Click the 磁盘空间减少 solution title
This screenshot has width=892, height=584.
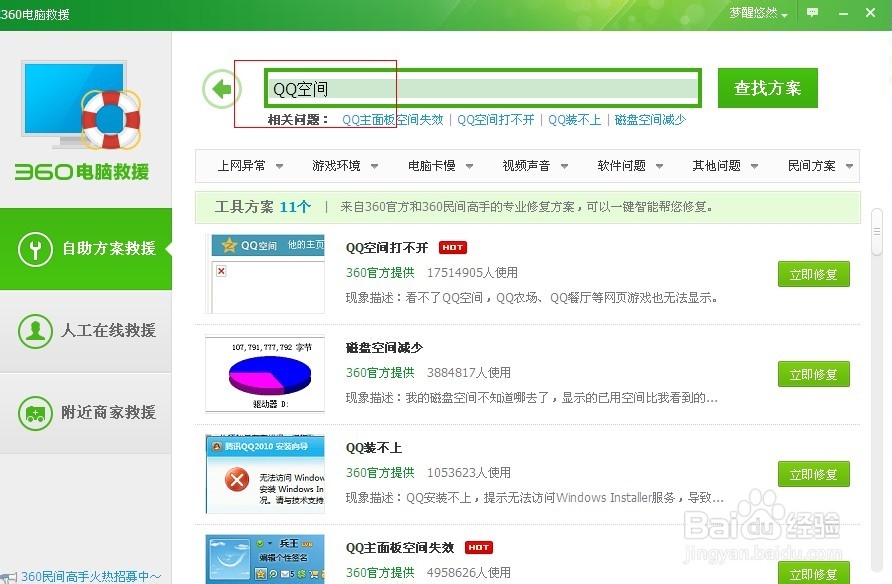point(384,347)
